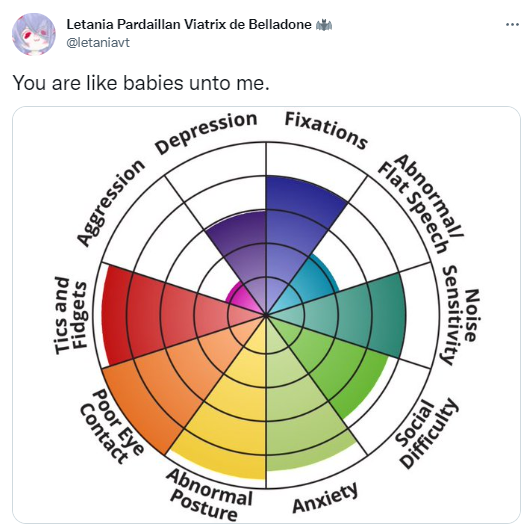Click the bat emoji beside the display name
This screenshot has width=529, height=527.
pos(324,25)
